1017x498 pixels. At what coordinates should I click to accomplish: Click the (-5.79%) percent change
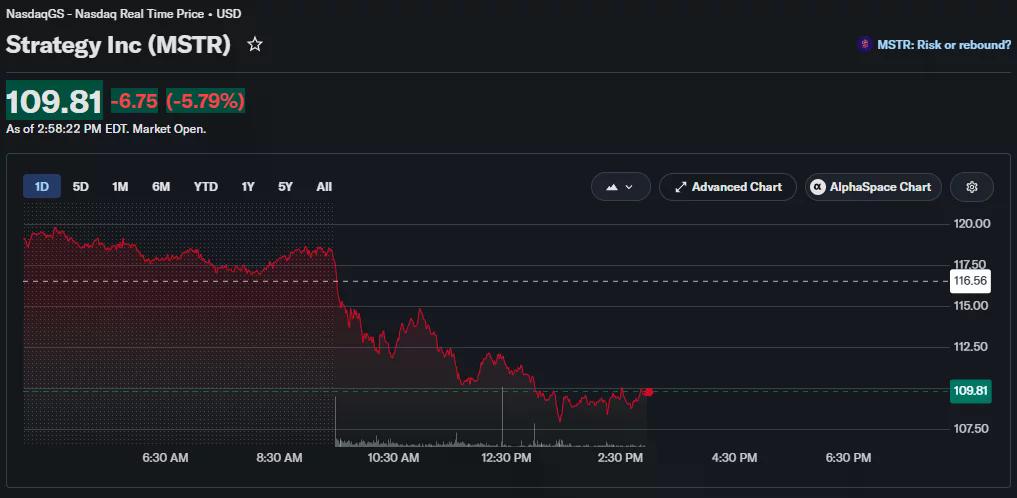point(206,101)
